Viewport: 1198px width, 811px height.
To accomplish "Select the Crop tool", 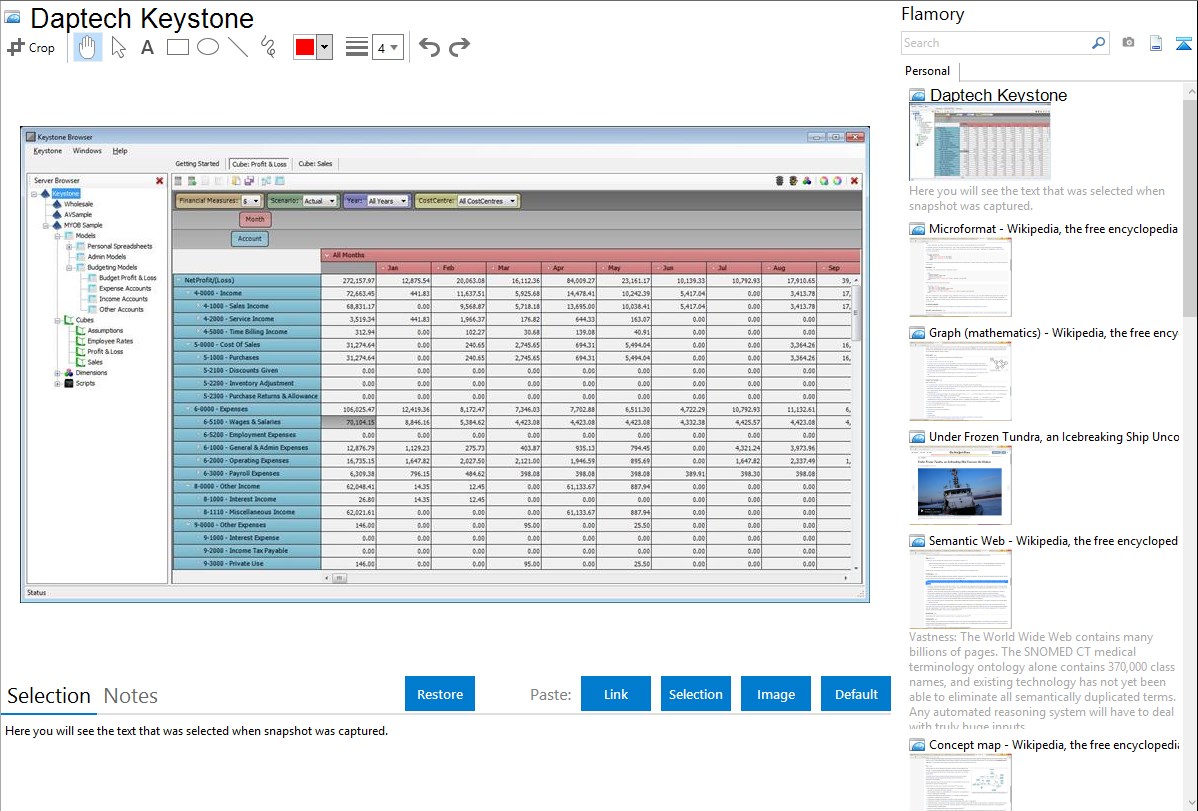I will pyautogui.click(x=31, y=47).
